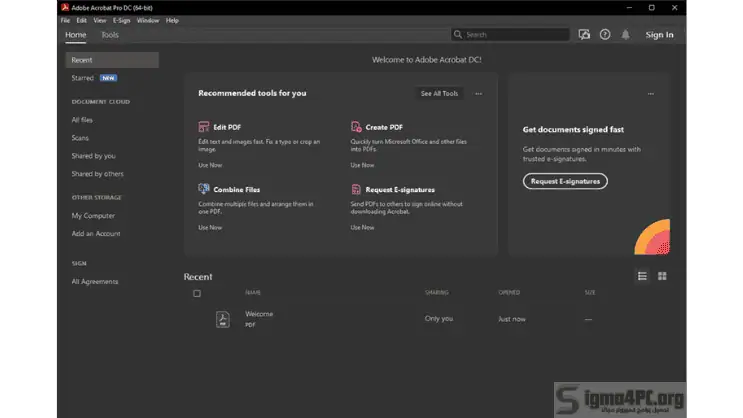The width and height of the screenshot is (743, 418).
Task: Open All Agreements under Sign
Action: 95,282
